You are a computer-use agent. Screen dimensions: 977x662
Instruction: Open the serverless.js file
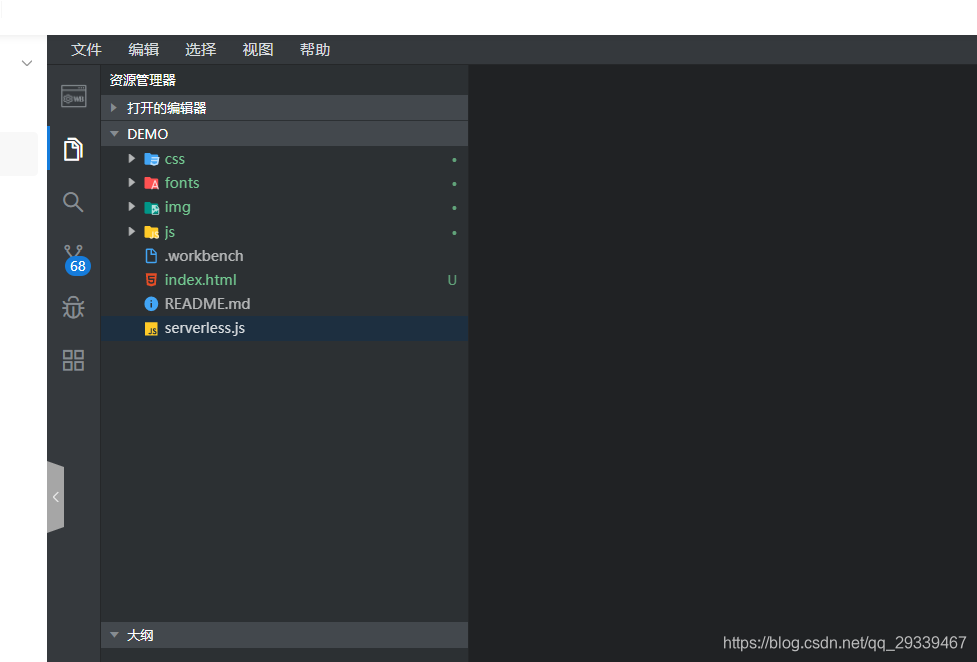coord(204,328)
